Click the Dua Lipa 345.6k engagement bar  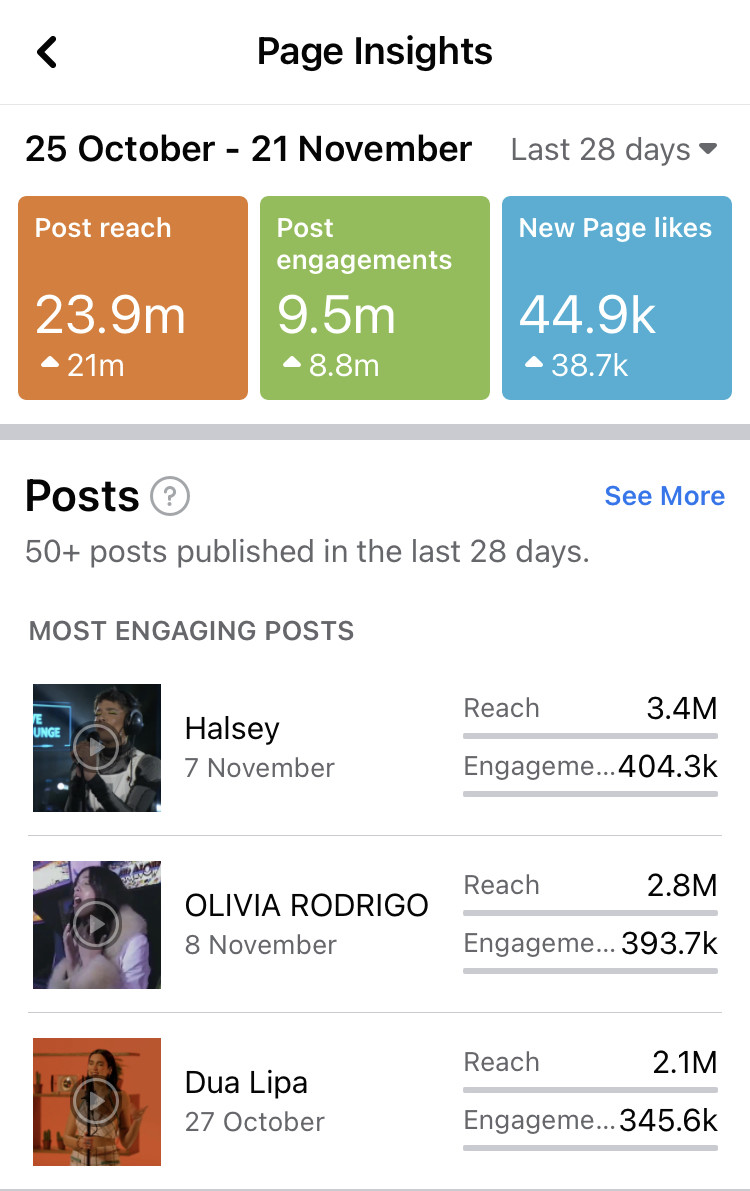pyautogui.click(x=590, y=1148)
